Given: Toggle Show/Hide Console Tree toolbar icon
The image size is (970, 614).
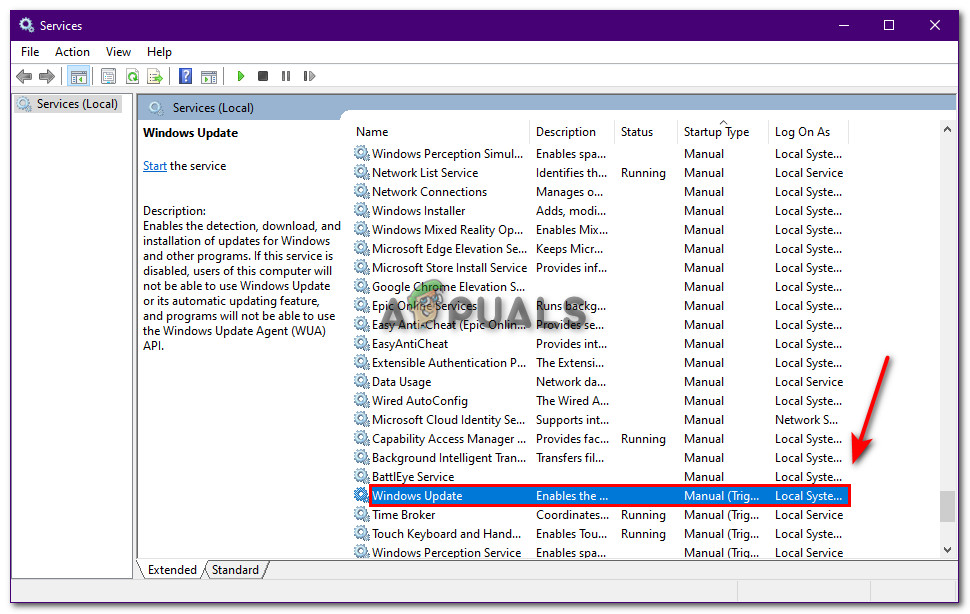Looking at the screenshot, I should (x=79, y=77).
